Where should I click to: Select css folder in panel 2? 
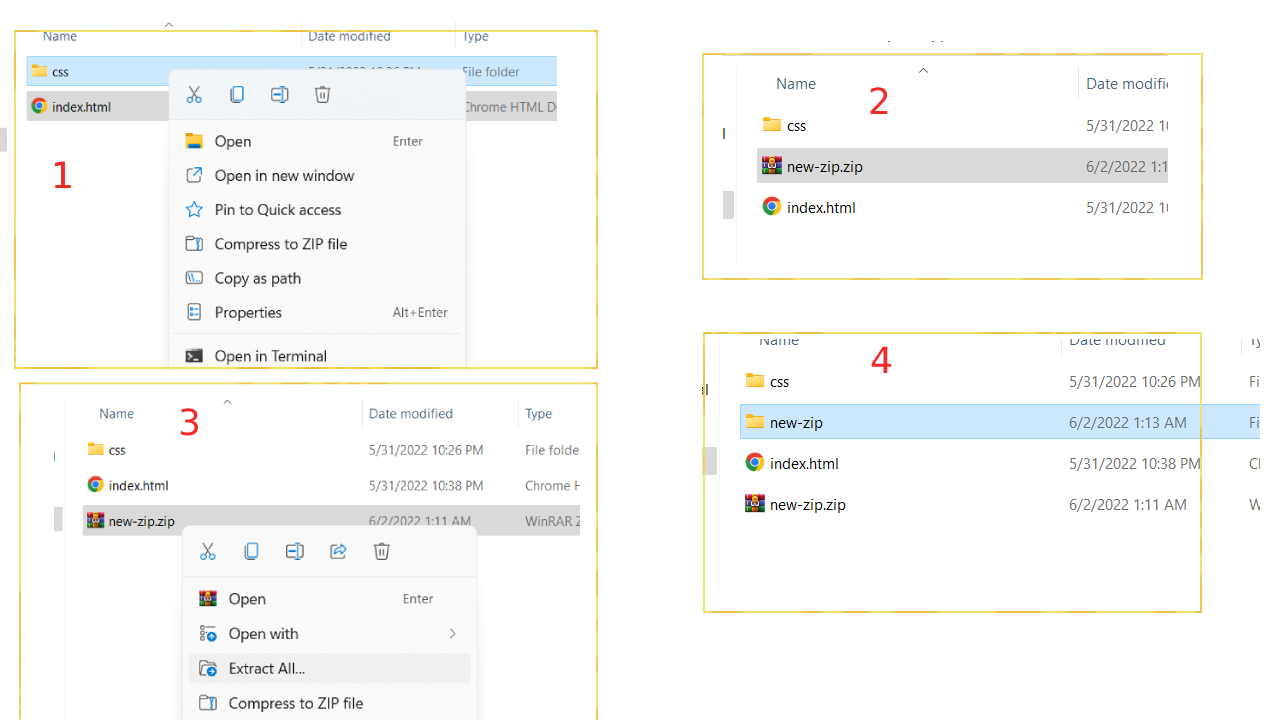click(962, 125)
